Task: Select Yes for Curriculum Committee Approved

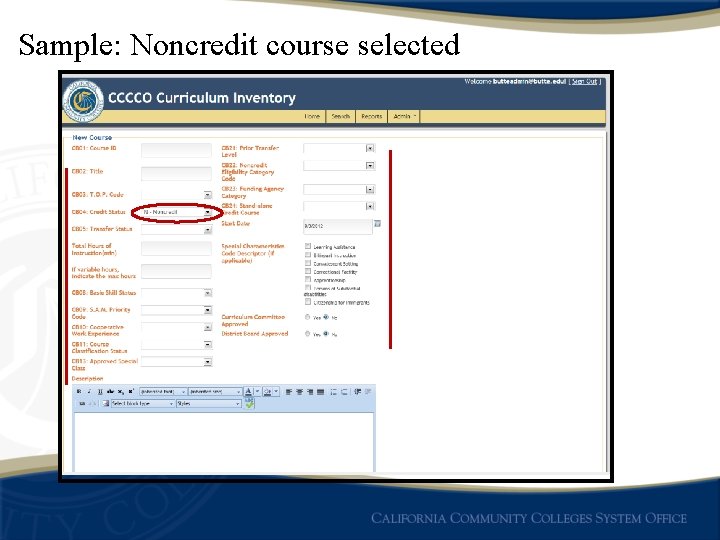Action: pyautogui.click(x=307, y=317)
